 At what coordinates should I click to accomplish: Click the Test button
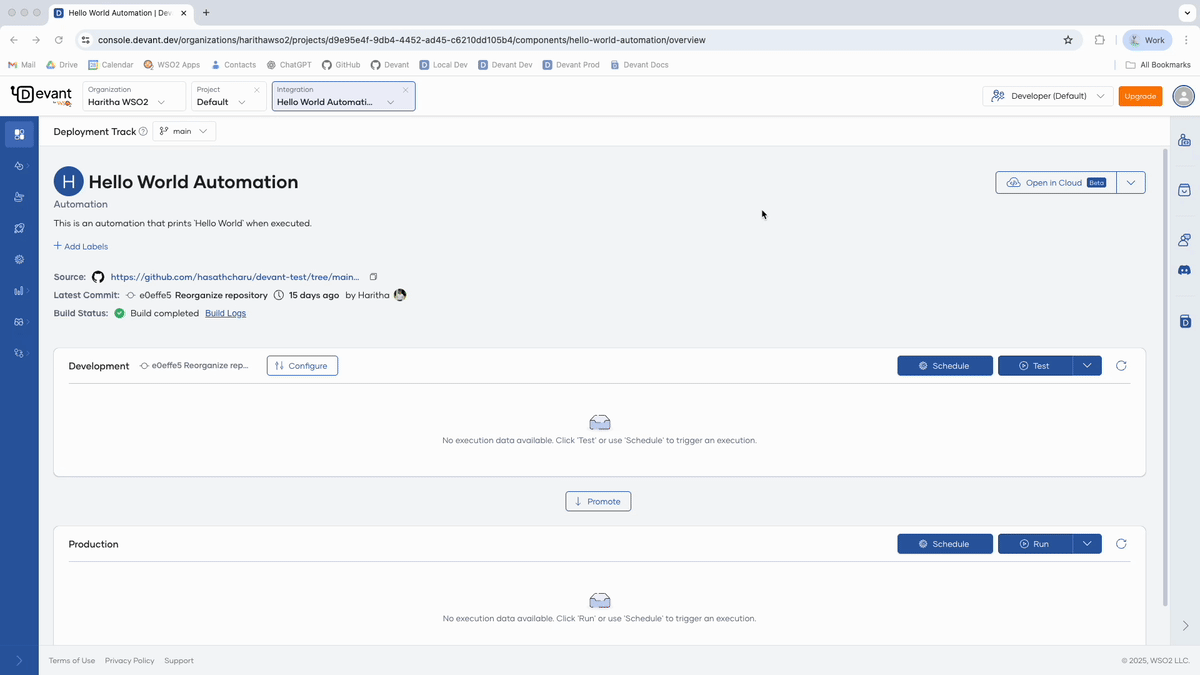pos(1035,366)
